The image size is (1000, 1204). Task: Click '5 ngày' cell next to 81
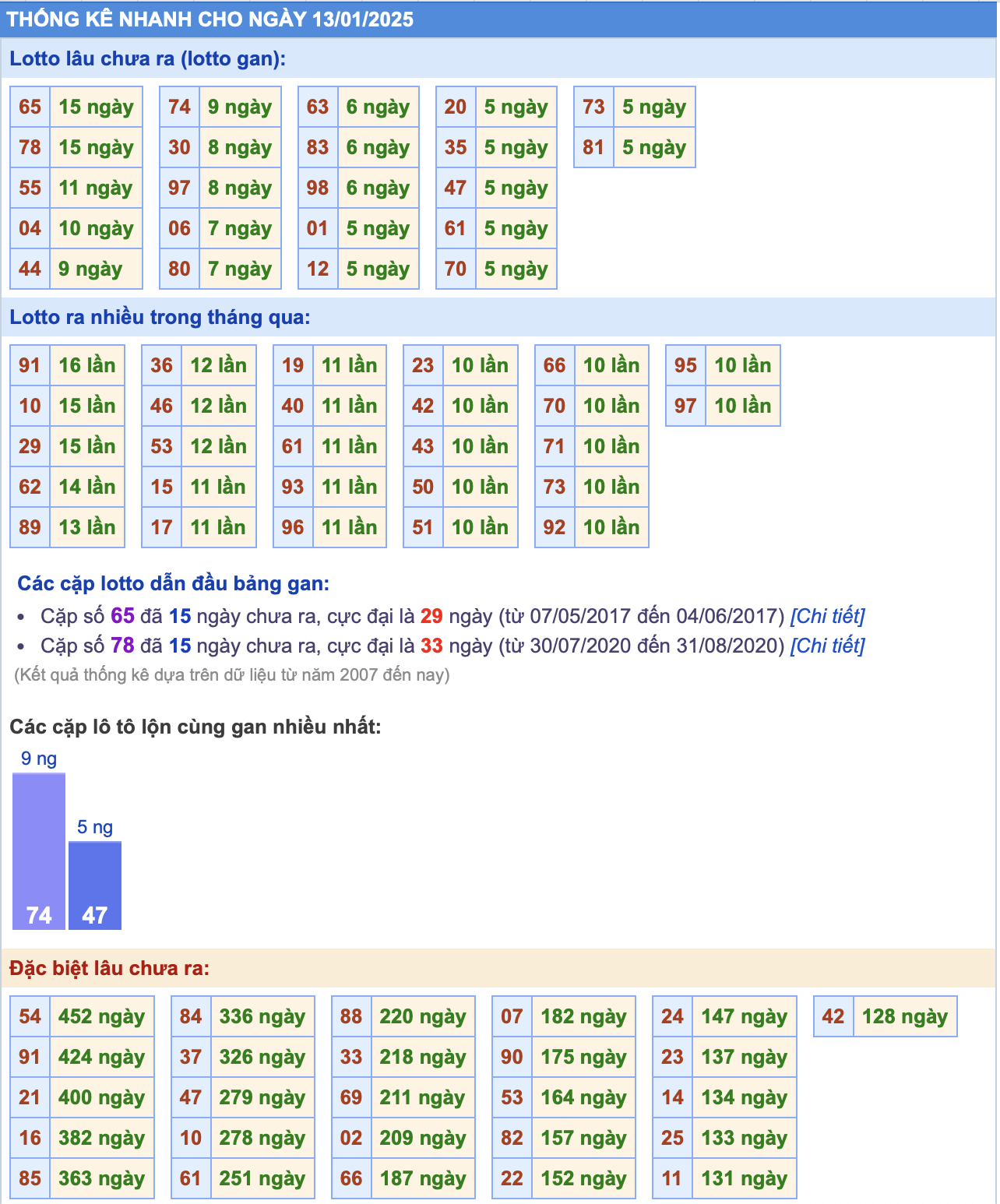tap(654, 147)
